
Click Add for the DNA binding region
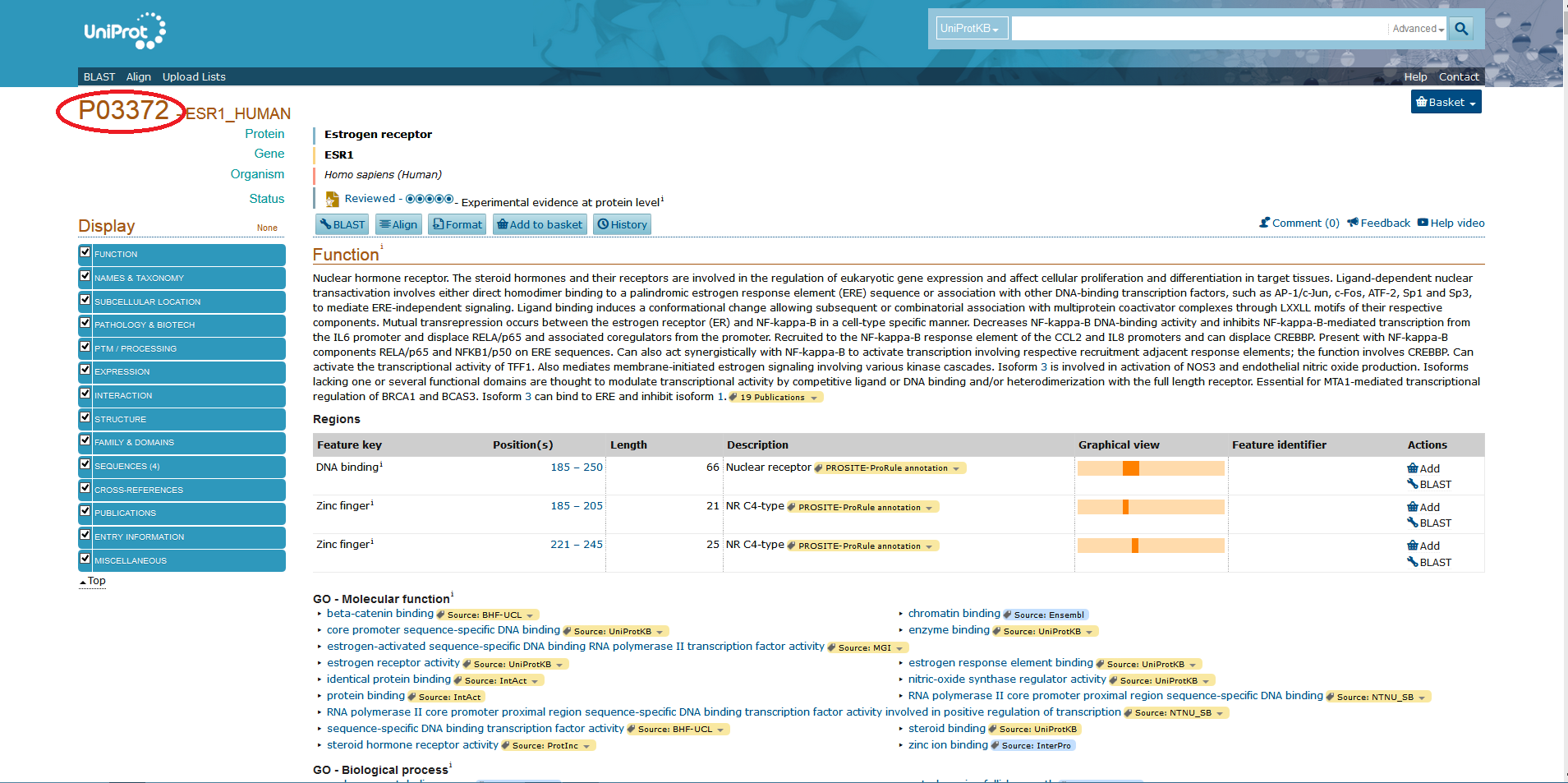1424,468
